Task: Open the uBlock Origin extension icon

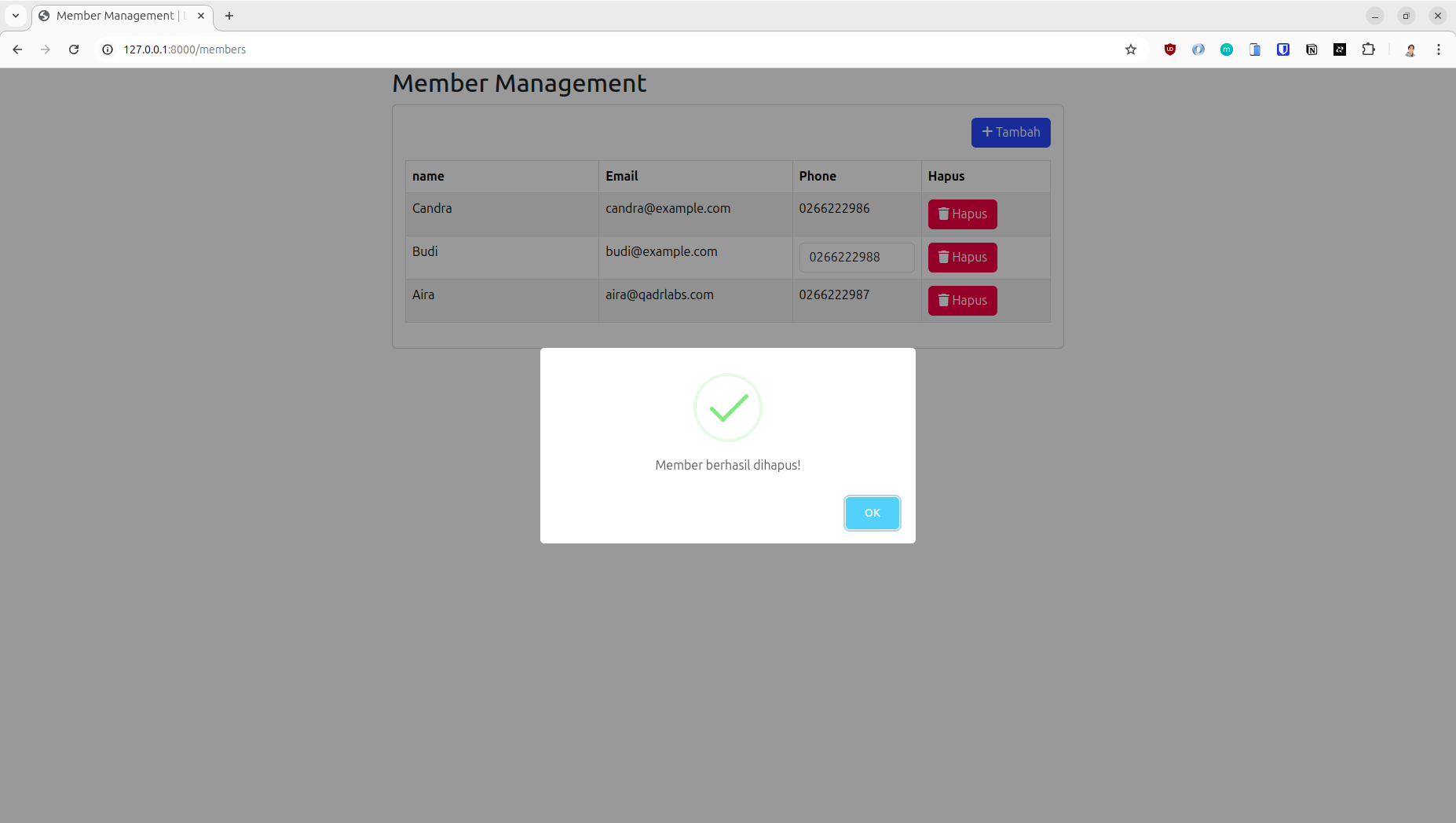Action: [x=1170, y=49]
